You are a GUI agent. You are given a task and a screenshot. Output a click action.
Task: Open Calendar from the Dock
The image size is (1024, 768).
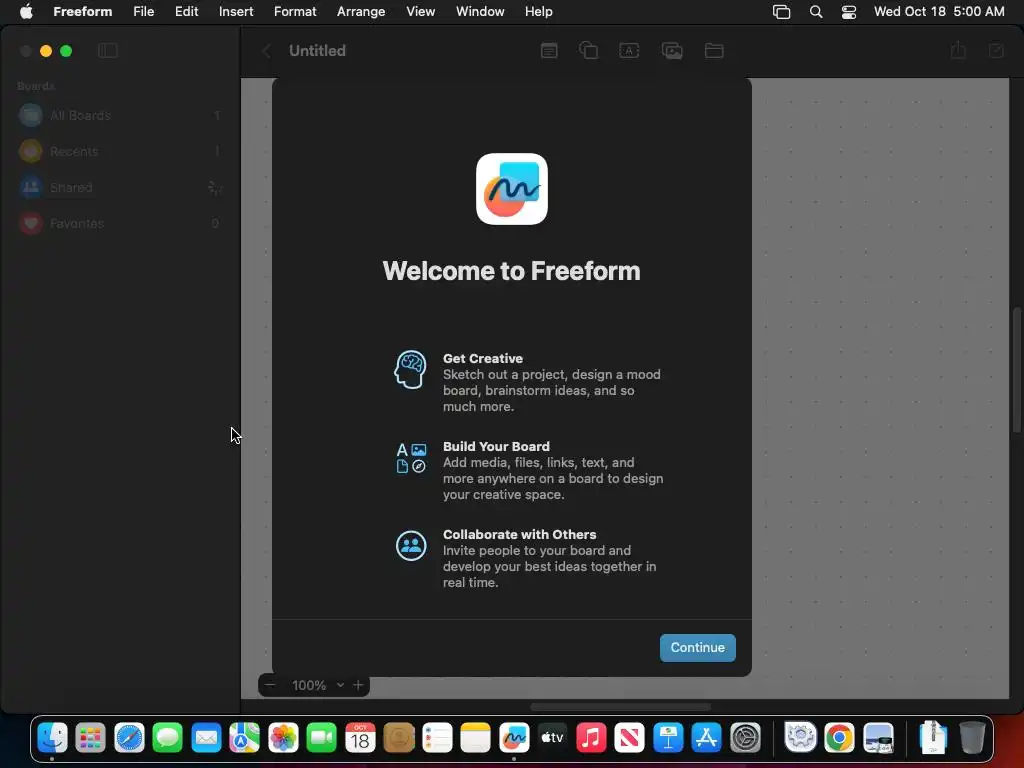[360, 738]
